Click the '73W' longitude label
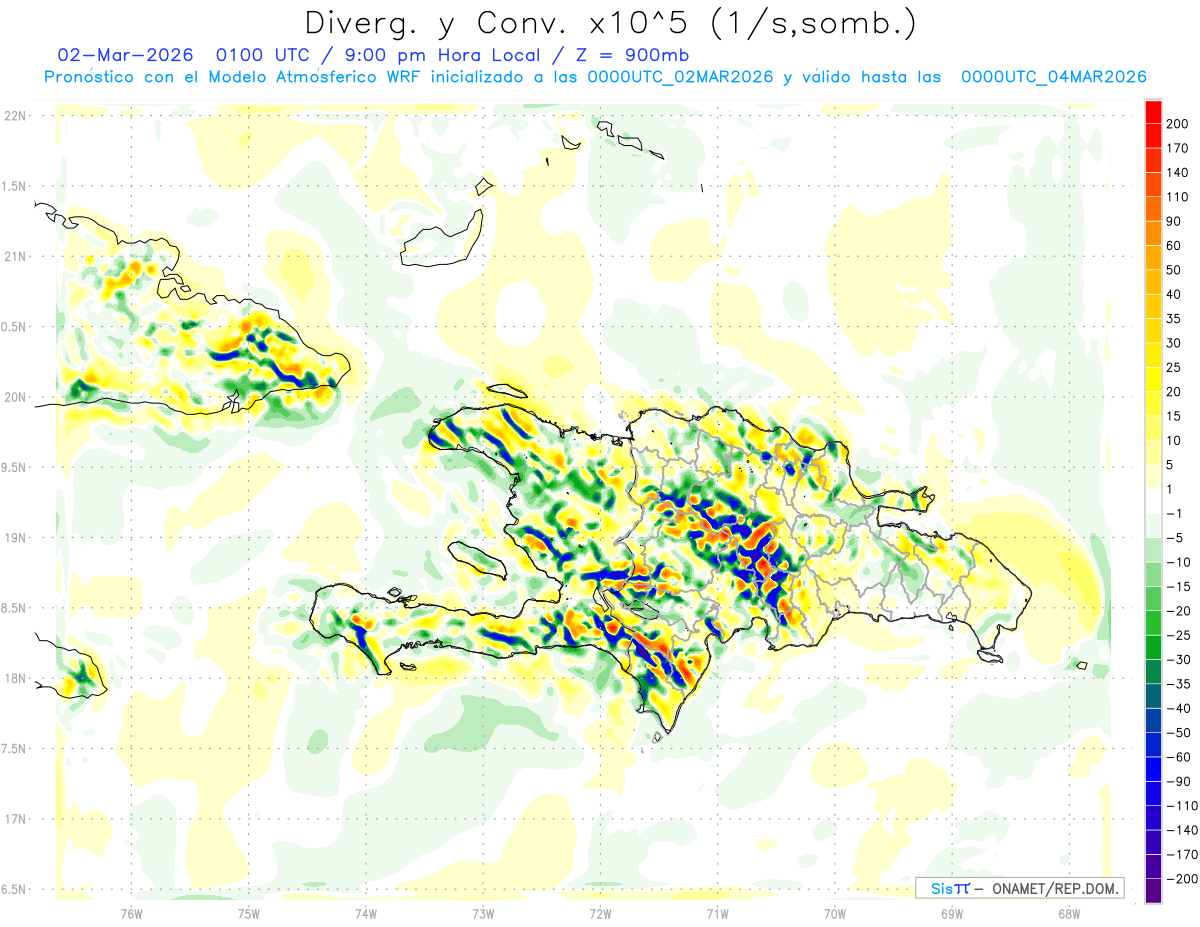Screen dimensions: 1200x927 (482, 913)
